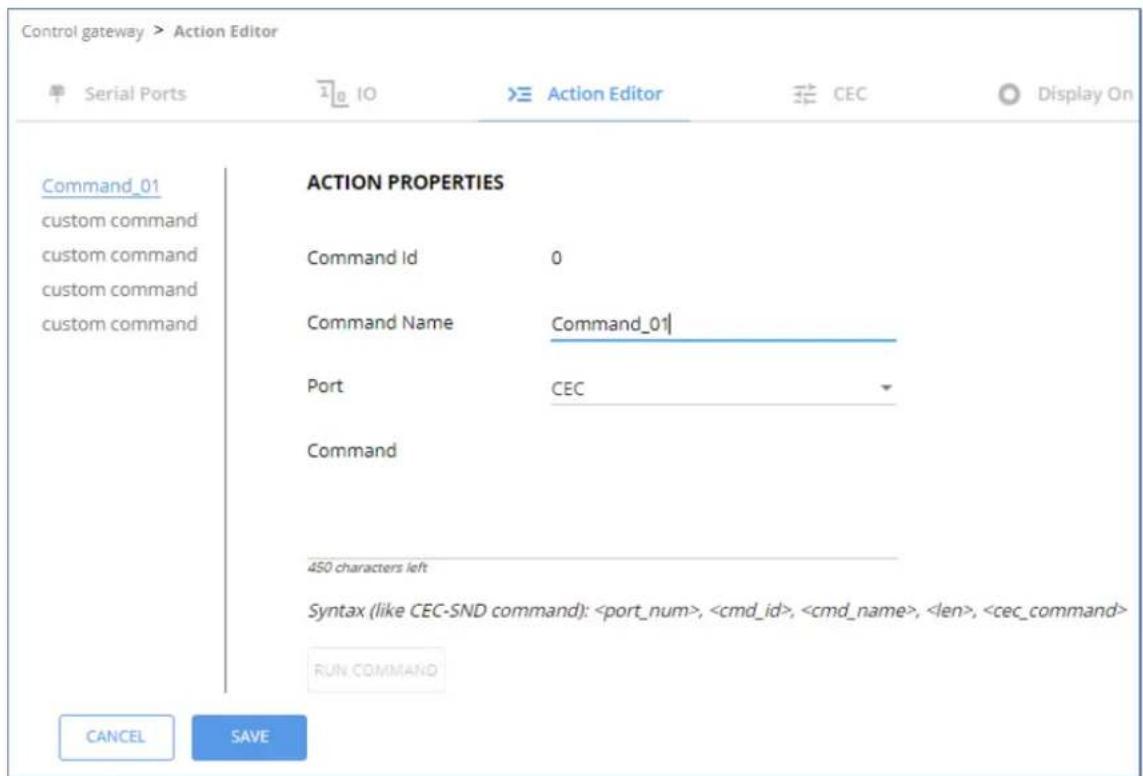The height and width of the screenshot is (776, 1143).
Task: Click the Port label
Action: [325, 386]
